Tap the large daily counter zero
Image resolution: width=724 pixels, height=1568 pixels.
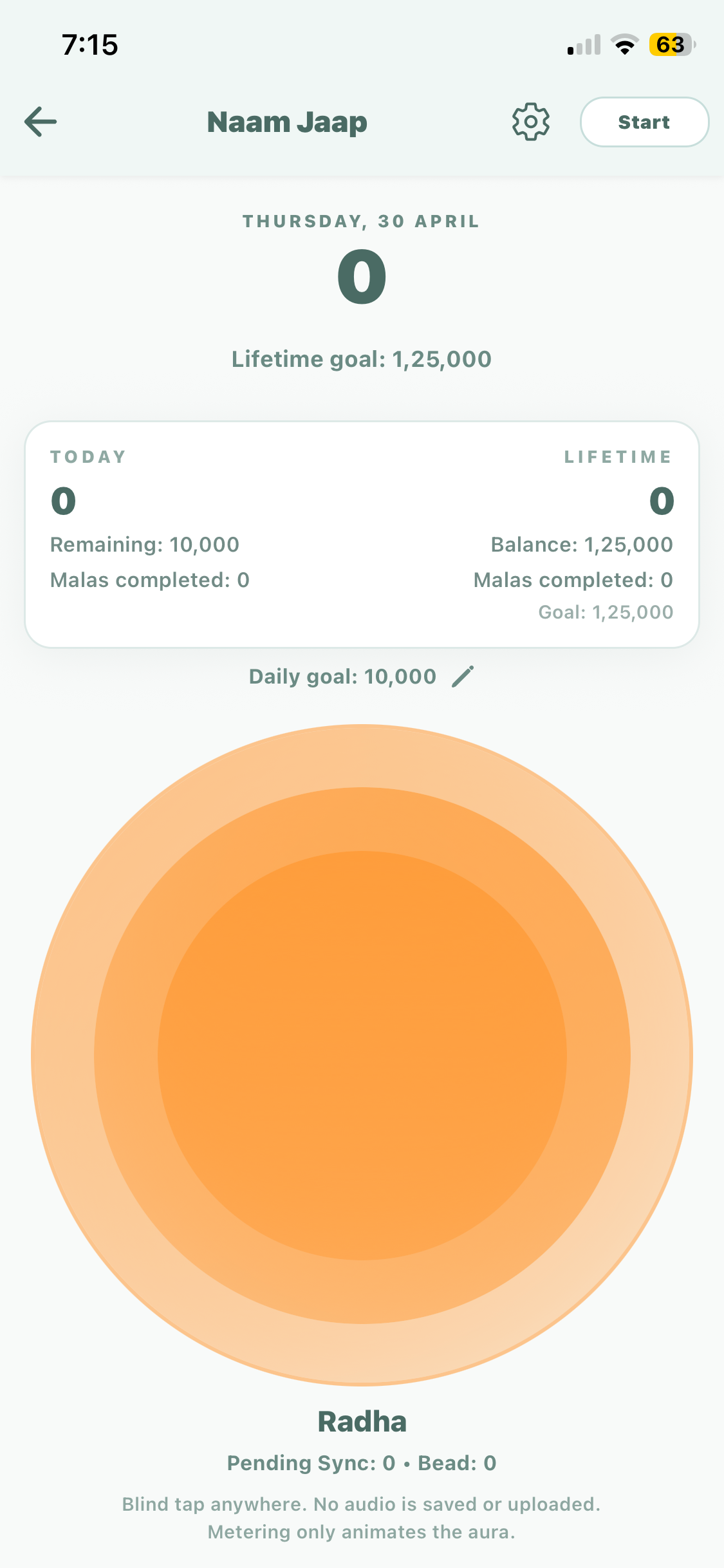coord(362,277)
